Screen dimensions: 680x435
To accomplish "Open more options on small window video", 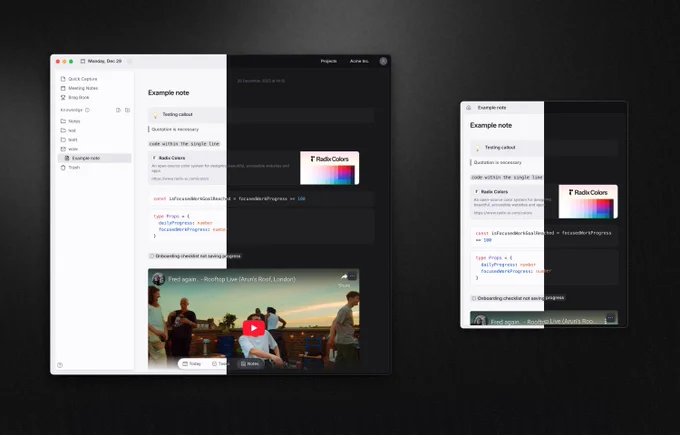I will [611, 318].
